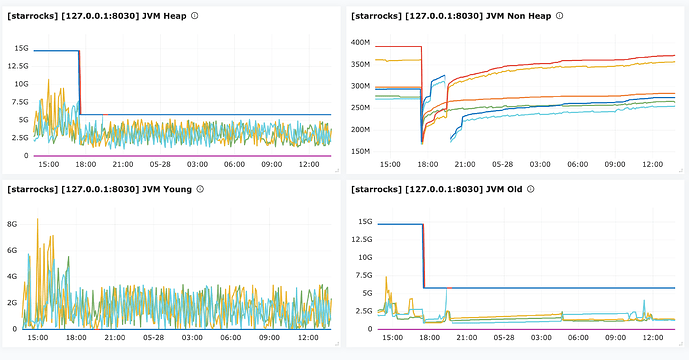The height and width of the screenshot is (360, 689).
Task: Click the info icon beside JVM Heap title
Action: 195,16
